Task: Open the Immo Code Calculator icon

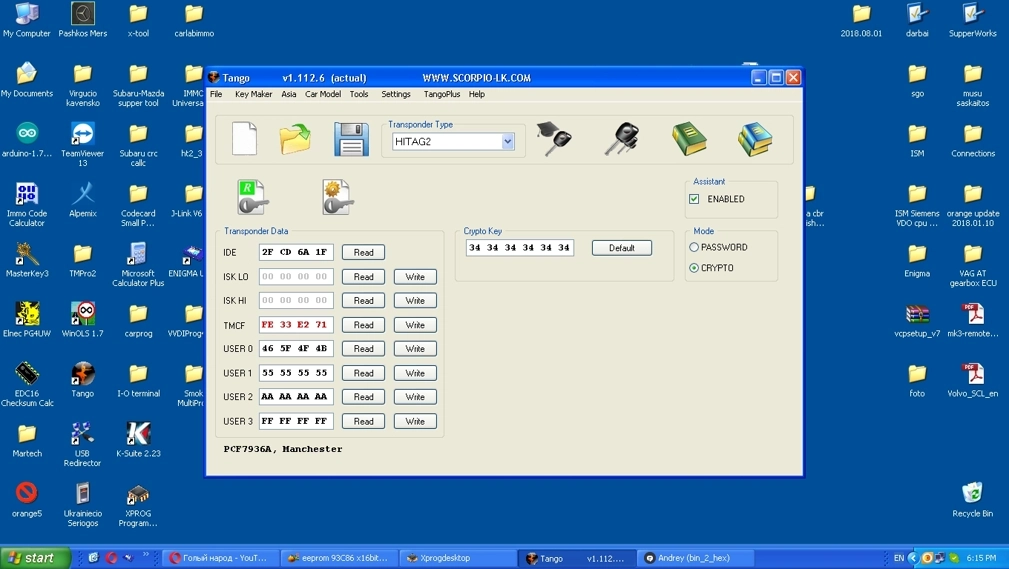Action: [x=26, y=205]
